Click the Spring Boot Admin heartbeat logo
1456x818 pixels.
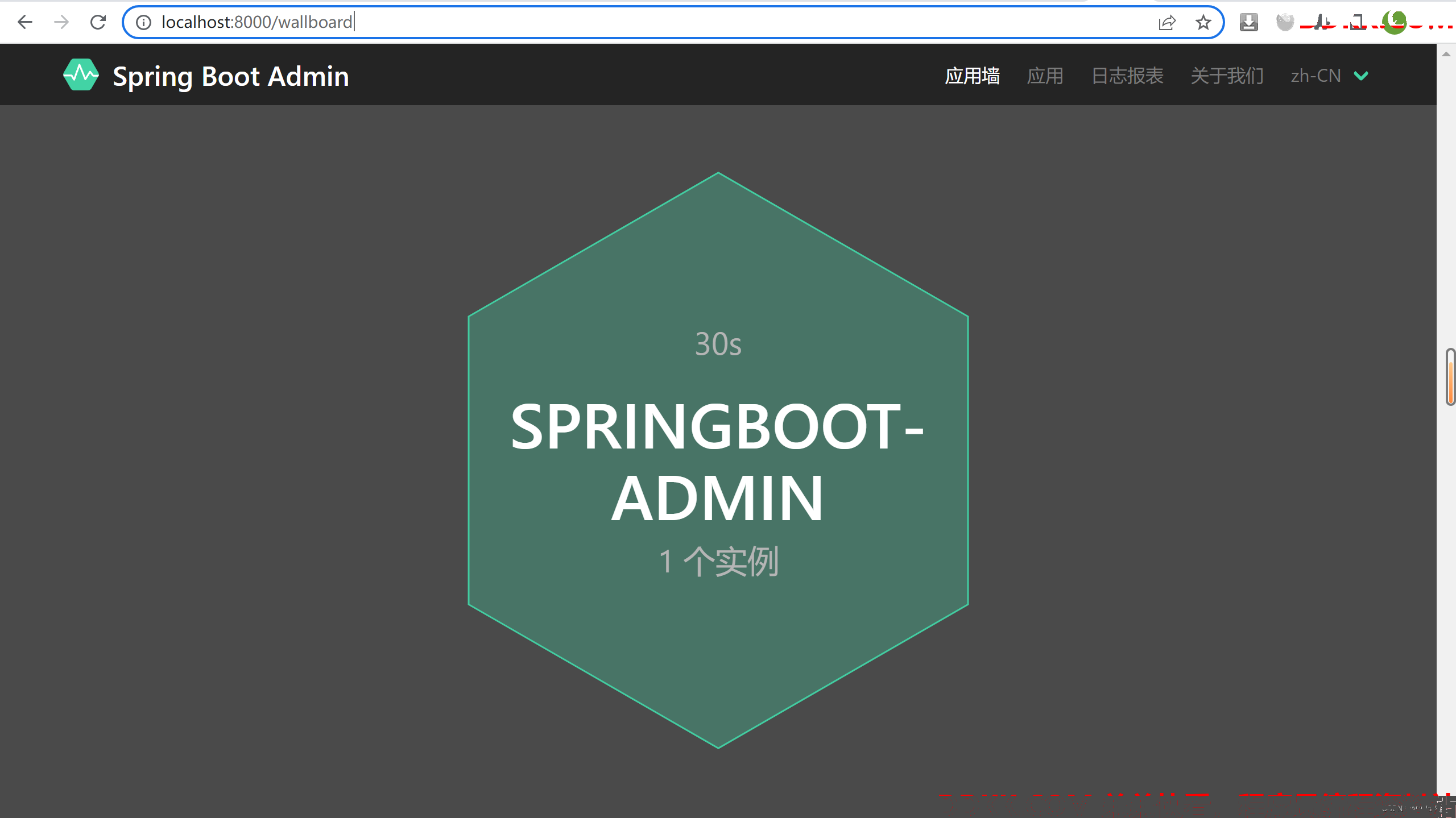click(81, 74)
